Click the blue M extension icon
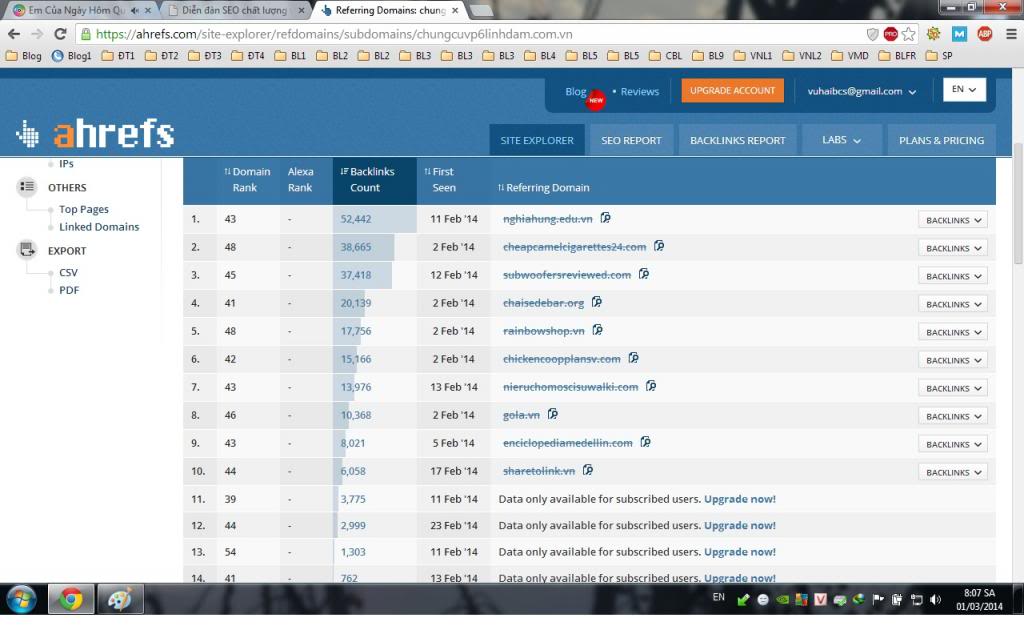 coord(959,34)
